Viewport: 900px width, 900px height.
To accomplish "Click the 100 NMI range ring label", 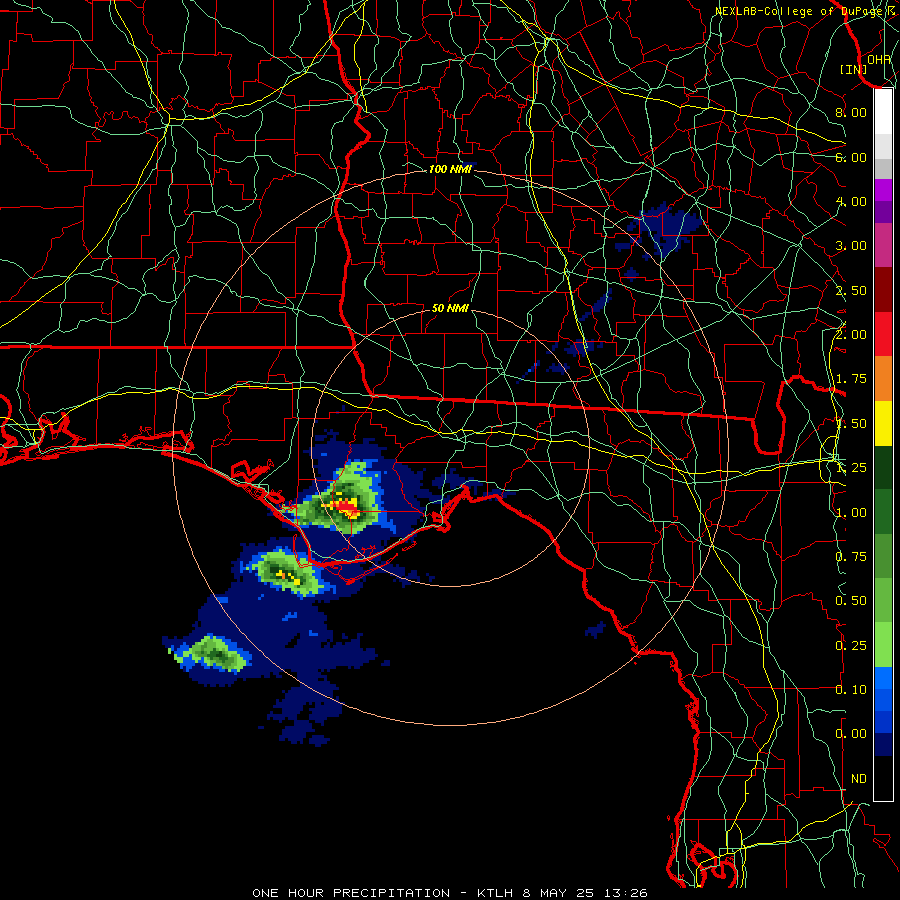I will pyautogui.click(x=450, y=169).
